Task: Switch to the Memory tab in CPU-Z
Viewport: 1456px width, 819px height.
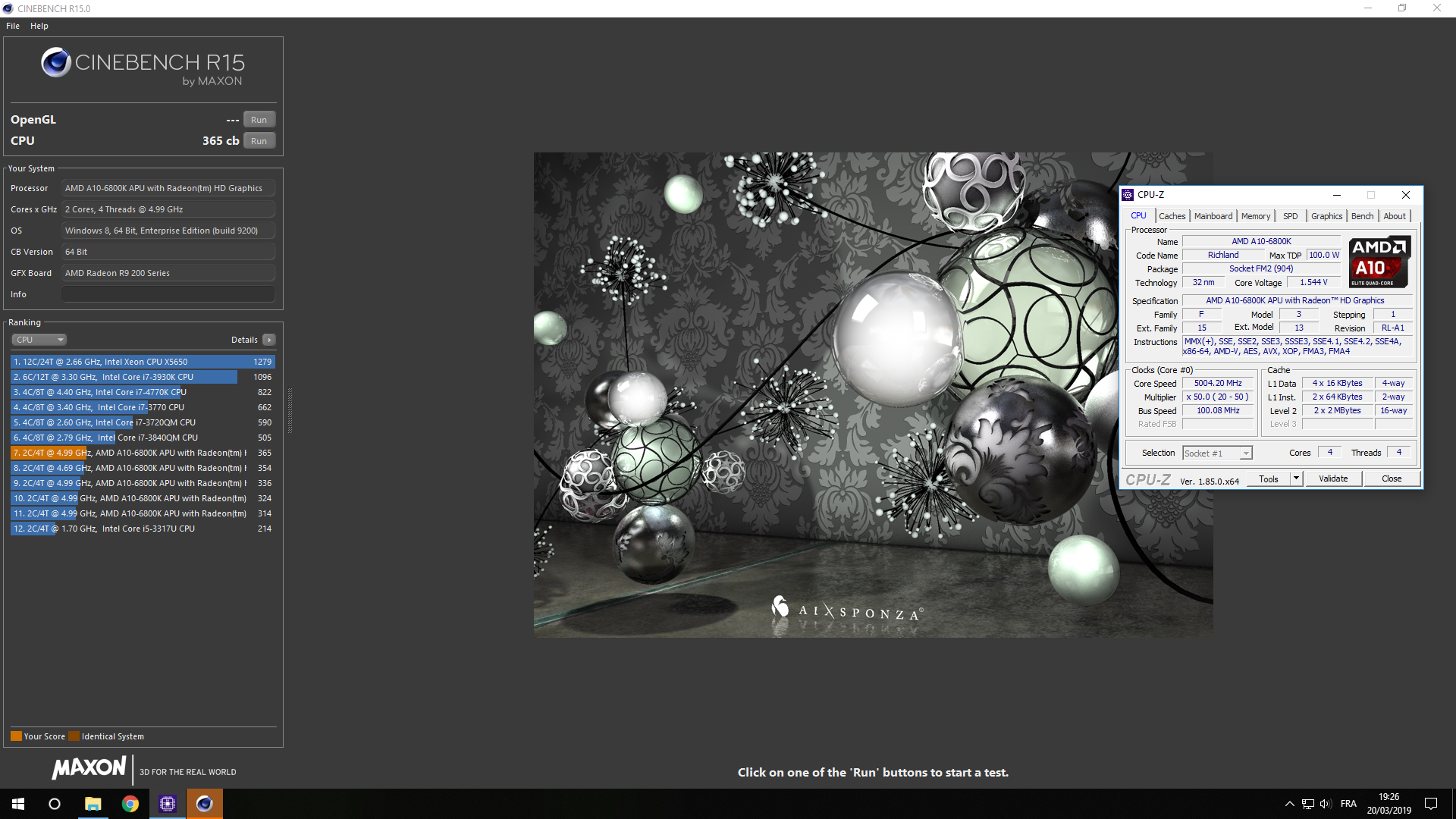Action: pos(1256,216)
